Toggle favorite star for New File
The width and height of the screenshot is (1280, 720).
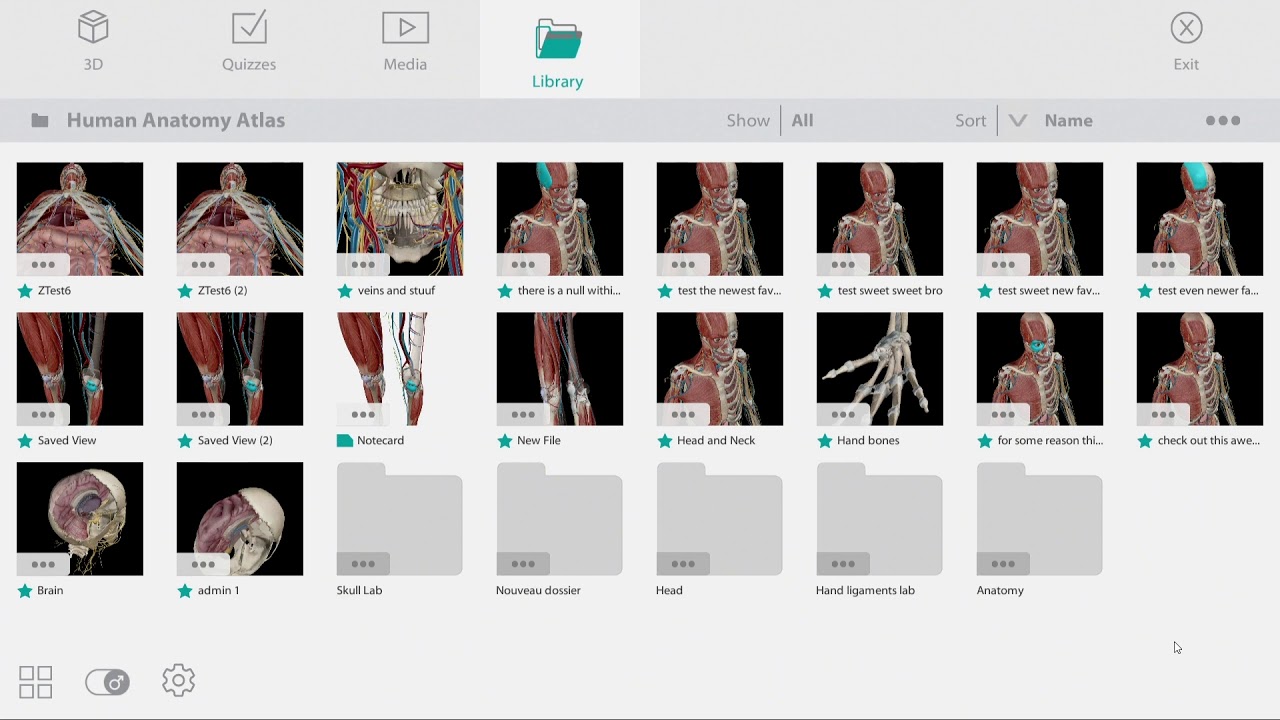505,441
